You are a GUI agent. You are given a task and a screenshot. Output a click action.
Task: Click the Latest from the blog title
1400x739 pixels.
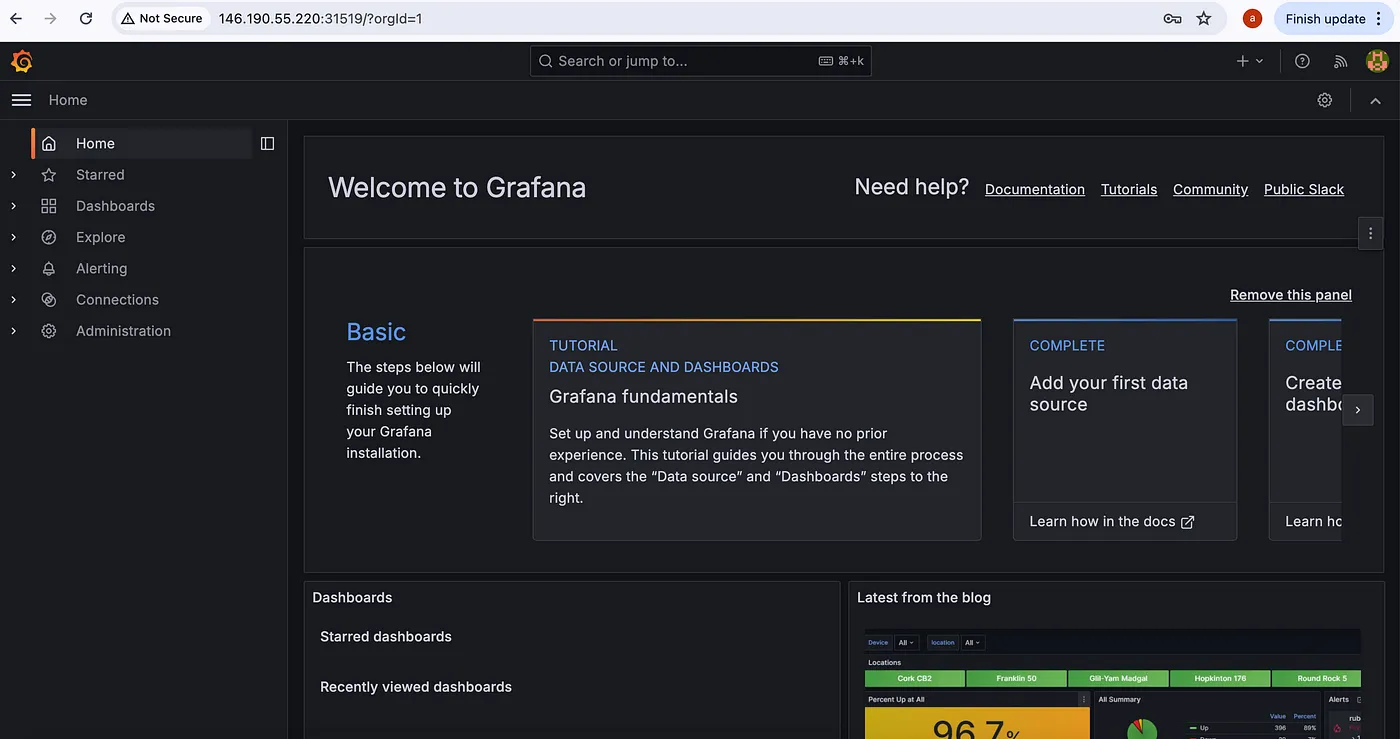(x=924, y=598)
